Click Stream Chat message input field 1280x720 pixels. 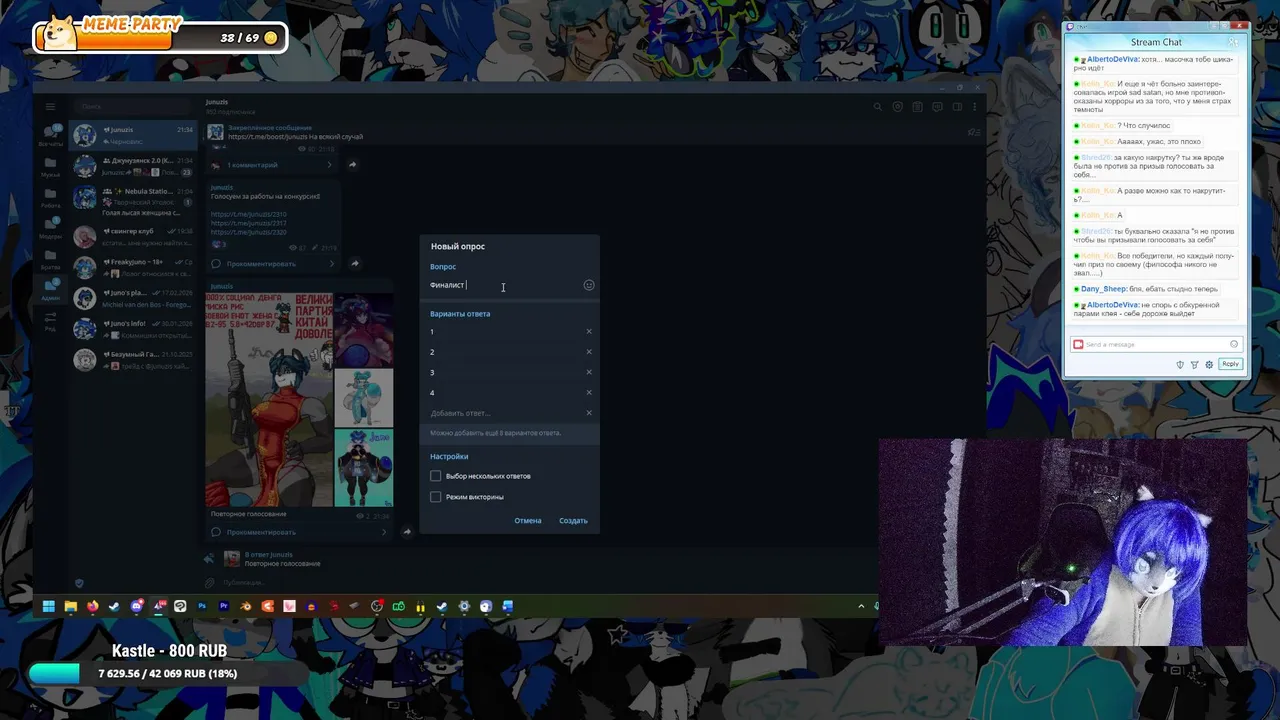[1155, 344]
